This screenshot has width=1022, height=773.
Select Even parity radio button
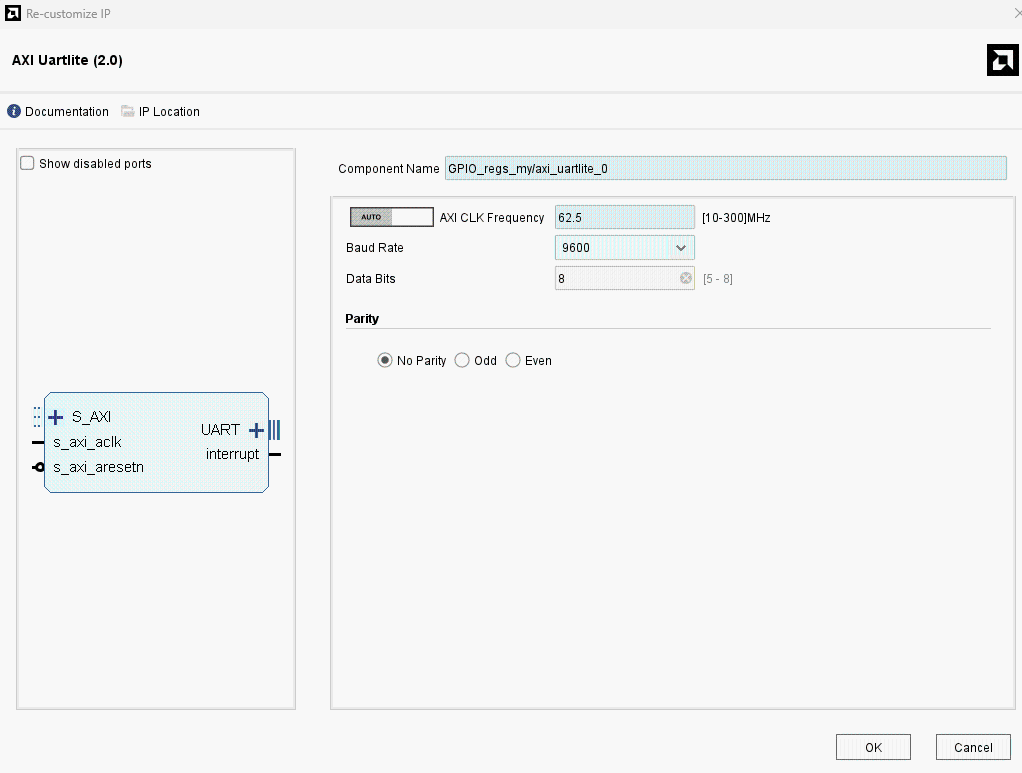(x=513, y=360)
